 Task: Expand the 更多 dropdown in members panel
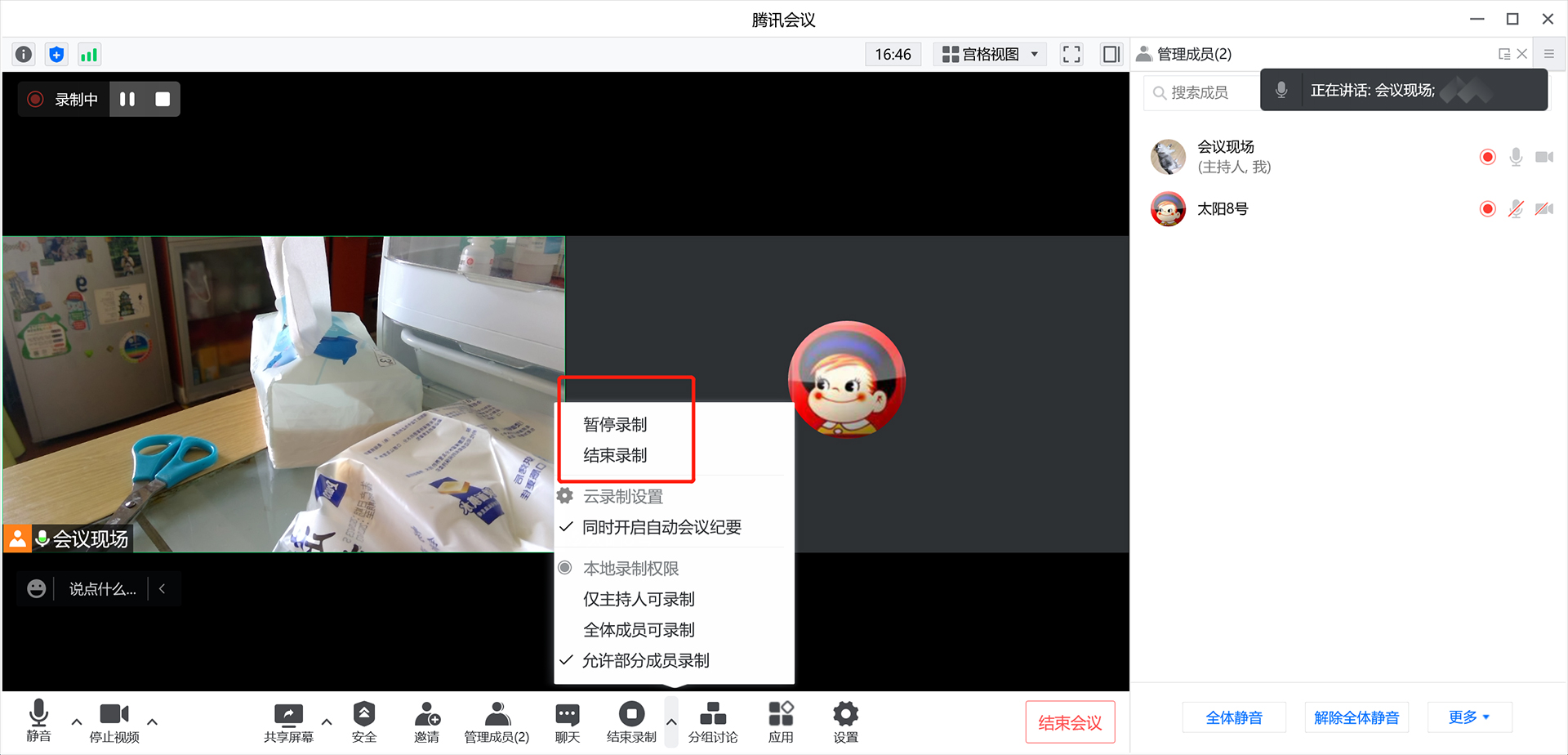(x=1468, y=717)
